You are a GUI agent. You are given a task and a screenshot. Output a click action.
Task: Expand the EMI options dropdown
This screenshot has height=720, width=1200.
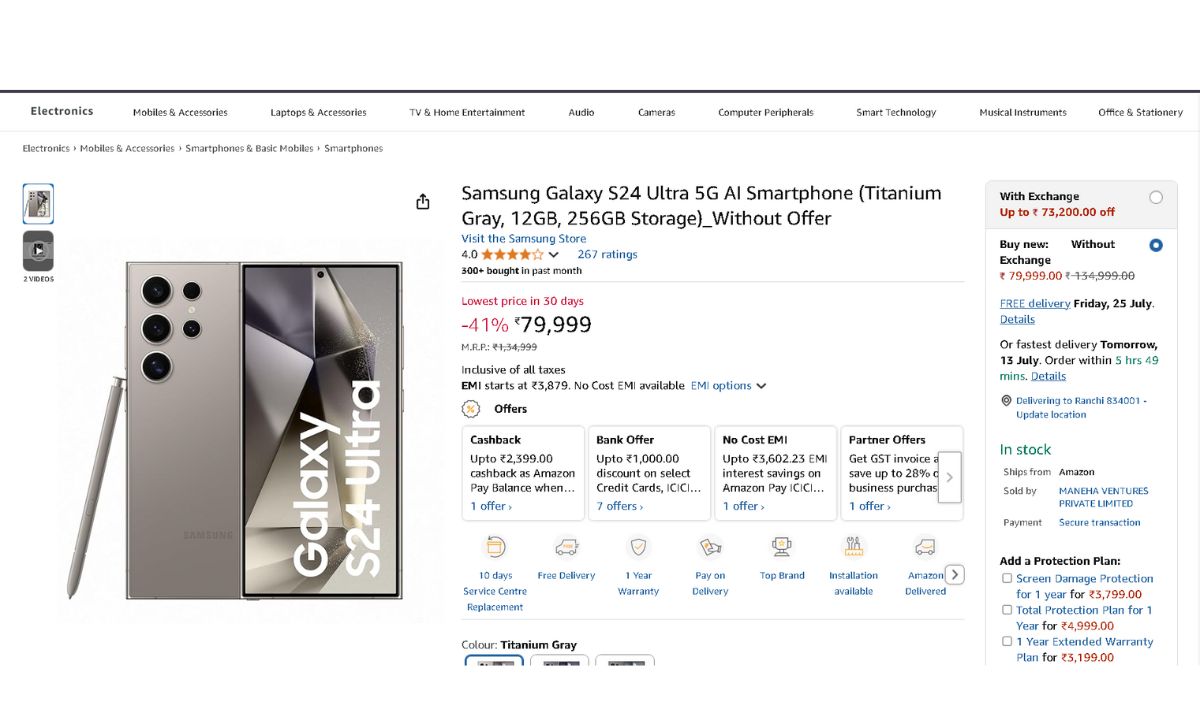(x=728, y=386)
